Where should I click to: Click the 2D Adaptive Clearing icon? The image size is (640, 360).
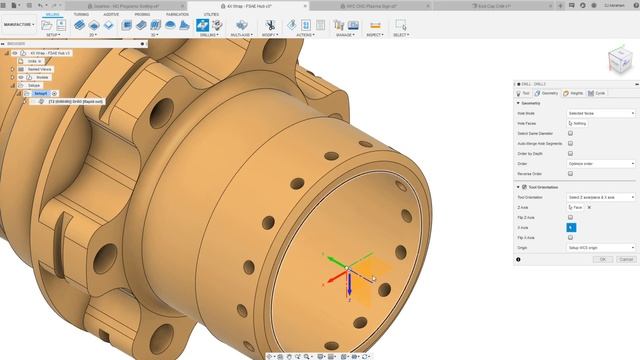coord(79,25)
